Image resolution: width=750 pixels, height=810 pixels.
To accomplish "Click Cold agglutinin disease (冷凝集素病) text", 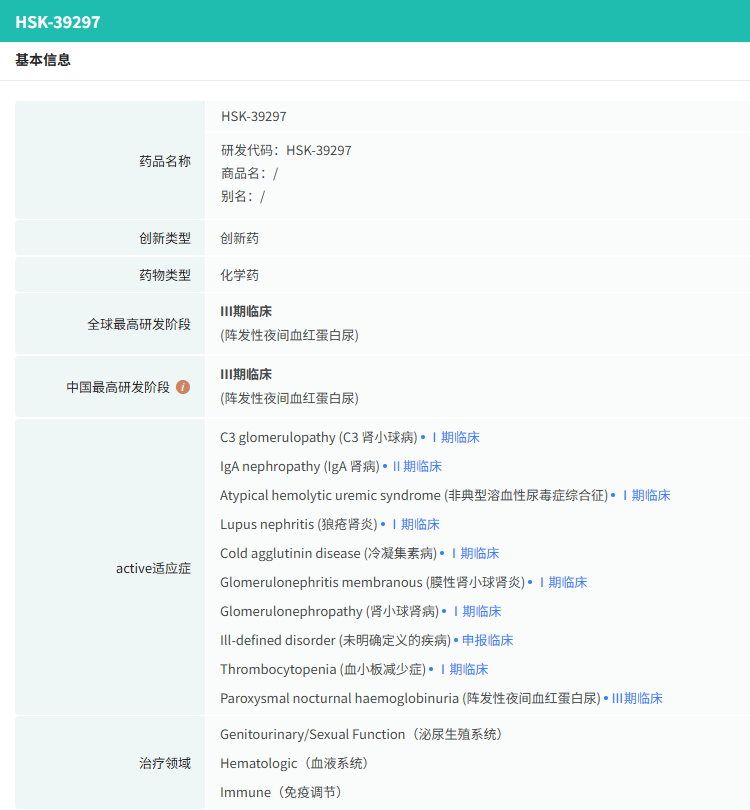I will [329, 553].
